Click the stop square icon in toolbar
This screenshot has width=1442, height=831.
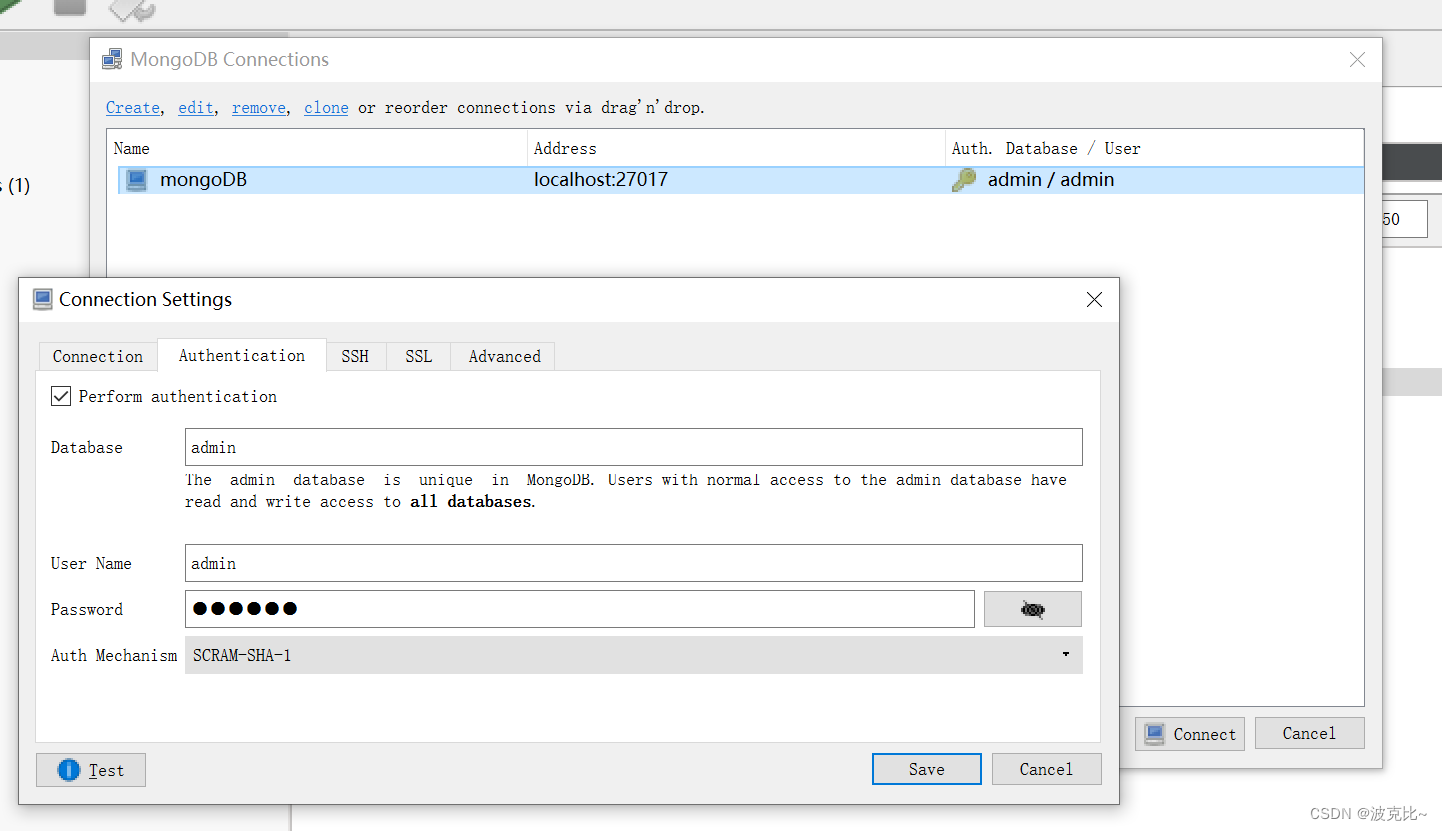70,7
